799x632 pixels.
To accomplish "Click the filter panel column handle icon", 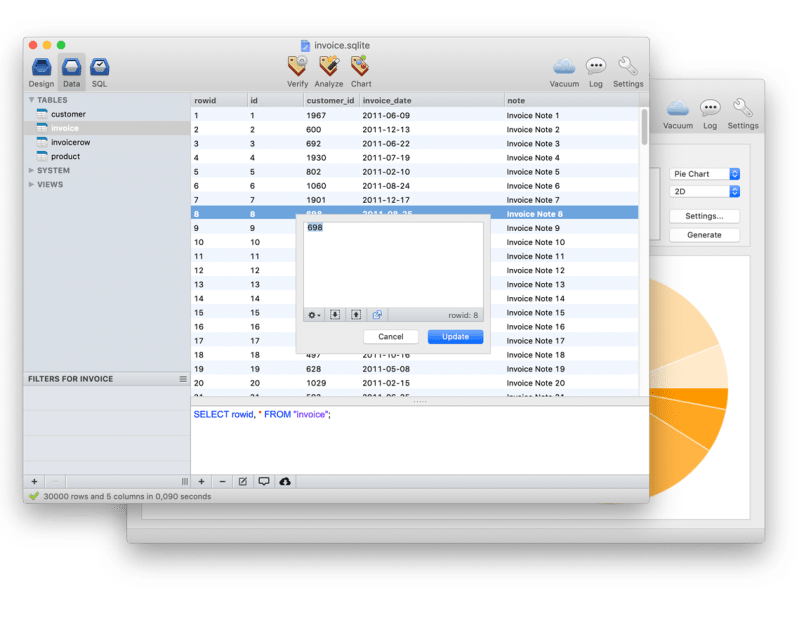I will 184,482.
